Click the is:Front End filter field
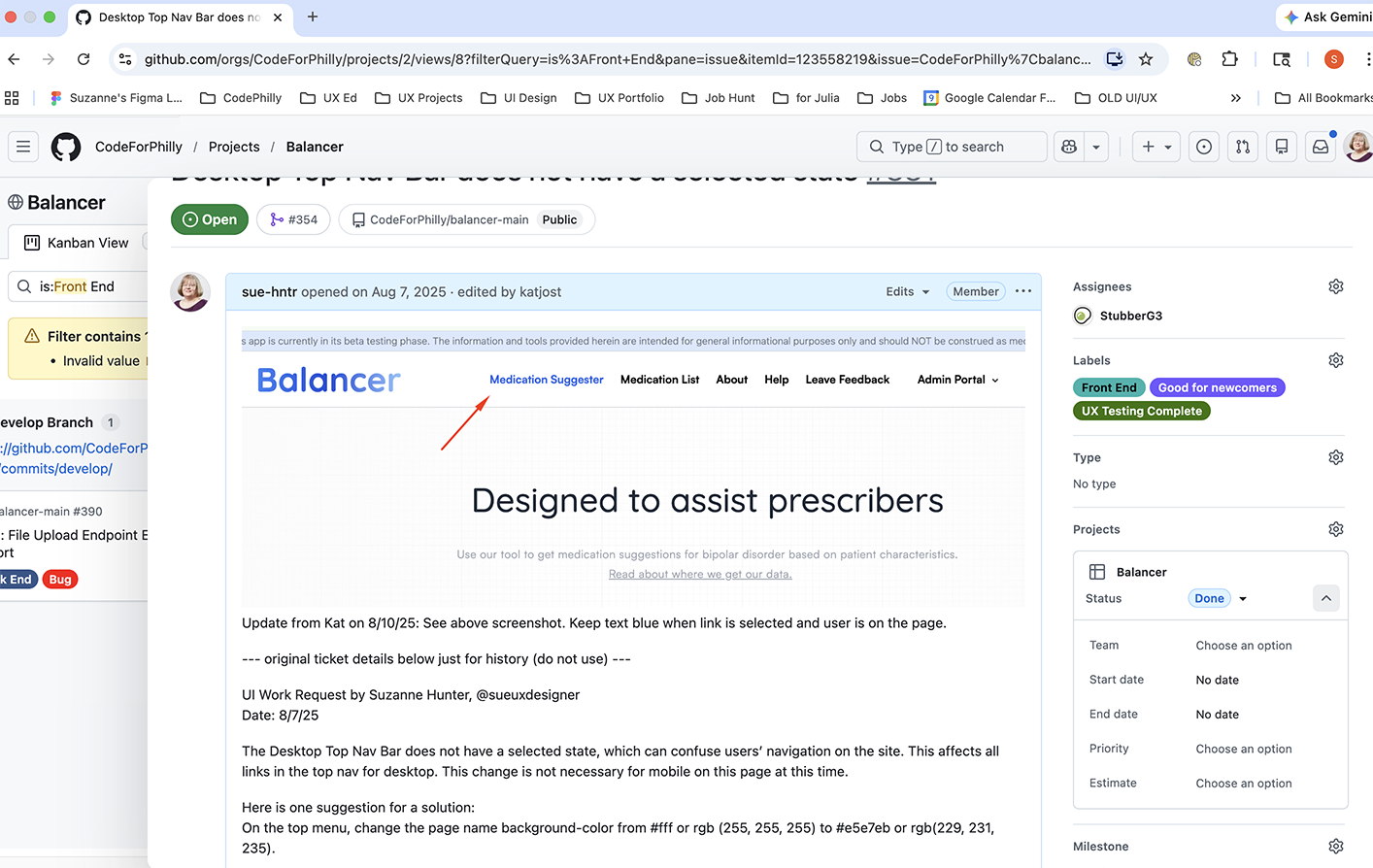The width and height of the screenshot is (1373, 868). pyautogui.click(x=78, y=286)
